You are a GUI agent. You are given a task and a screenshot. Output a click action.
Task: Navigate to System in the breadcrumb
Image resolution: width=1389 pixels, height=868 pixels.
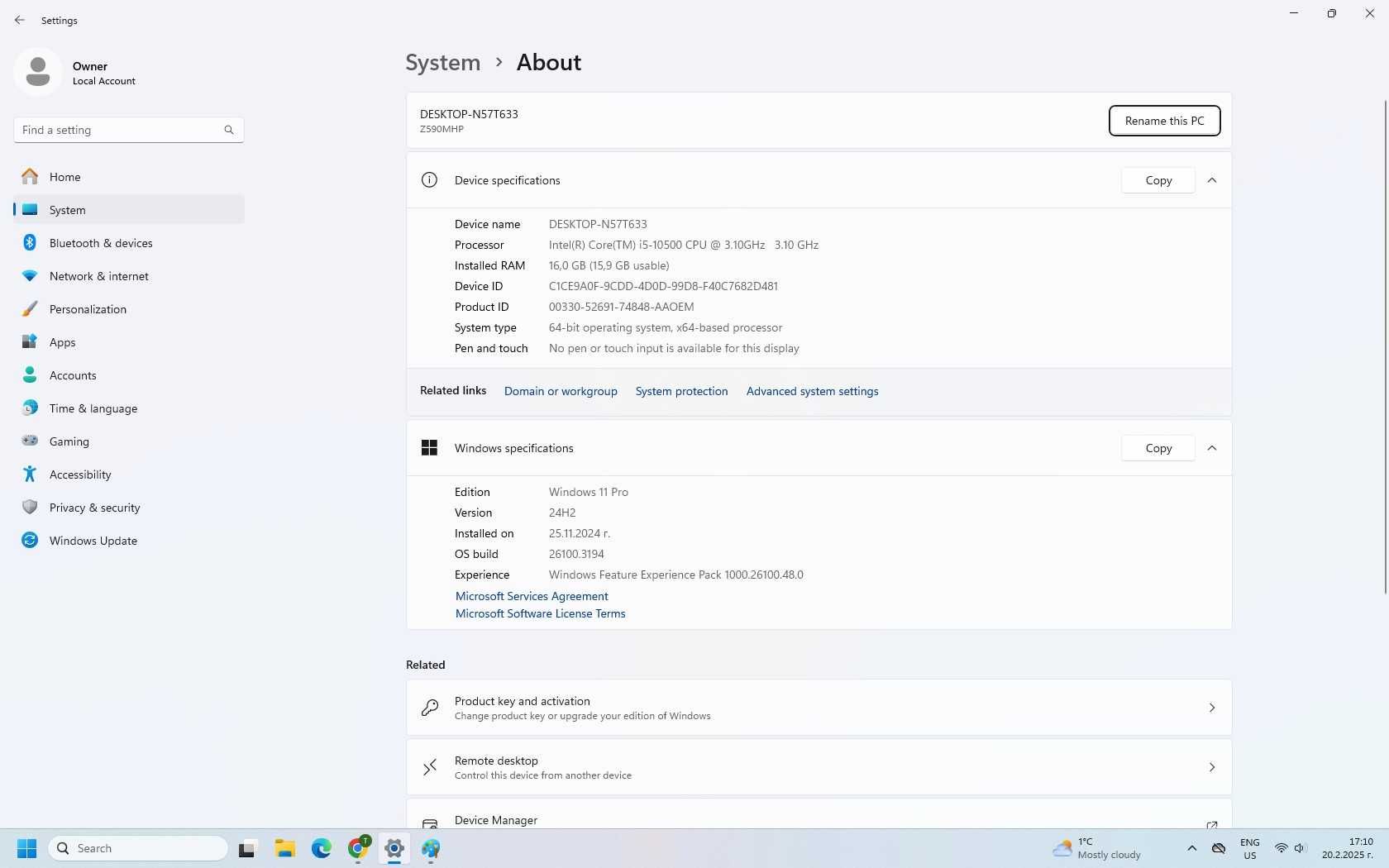(x=443, y=63)
